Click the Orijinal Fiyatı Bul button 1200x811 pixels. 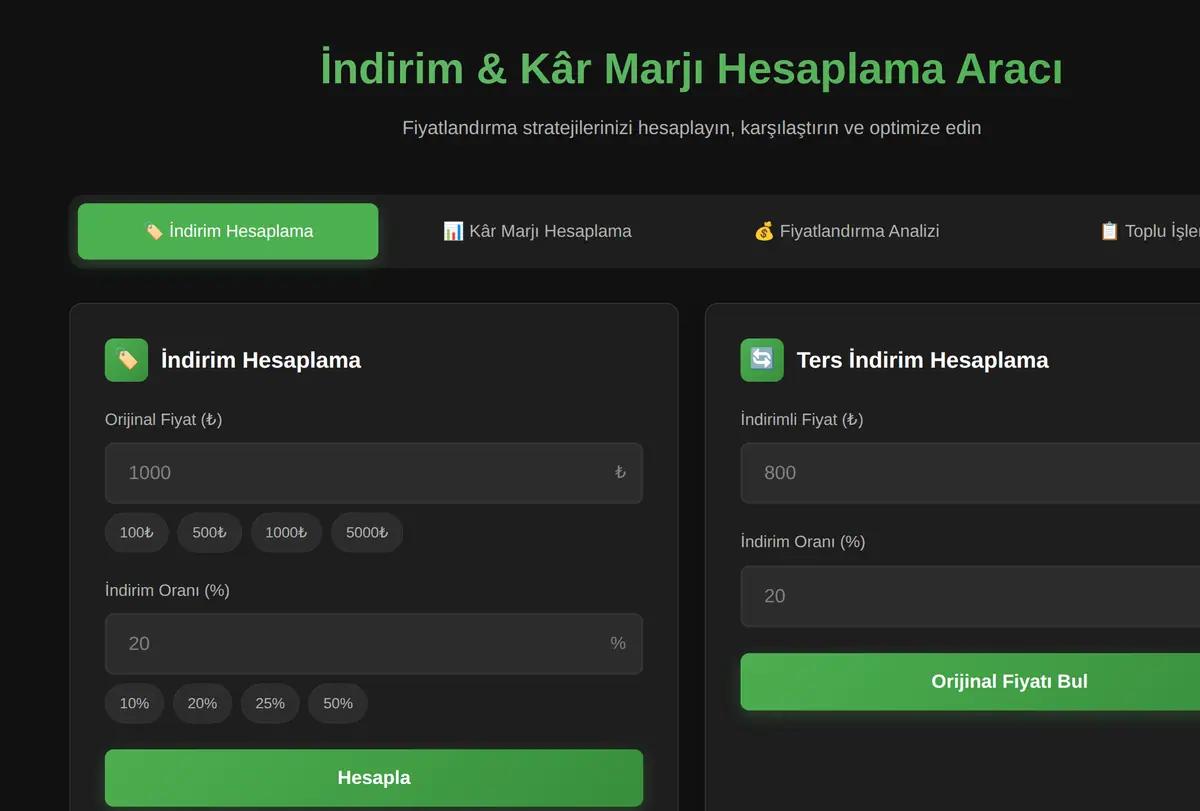(970, 682)
